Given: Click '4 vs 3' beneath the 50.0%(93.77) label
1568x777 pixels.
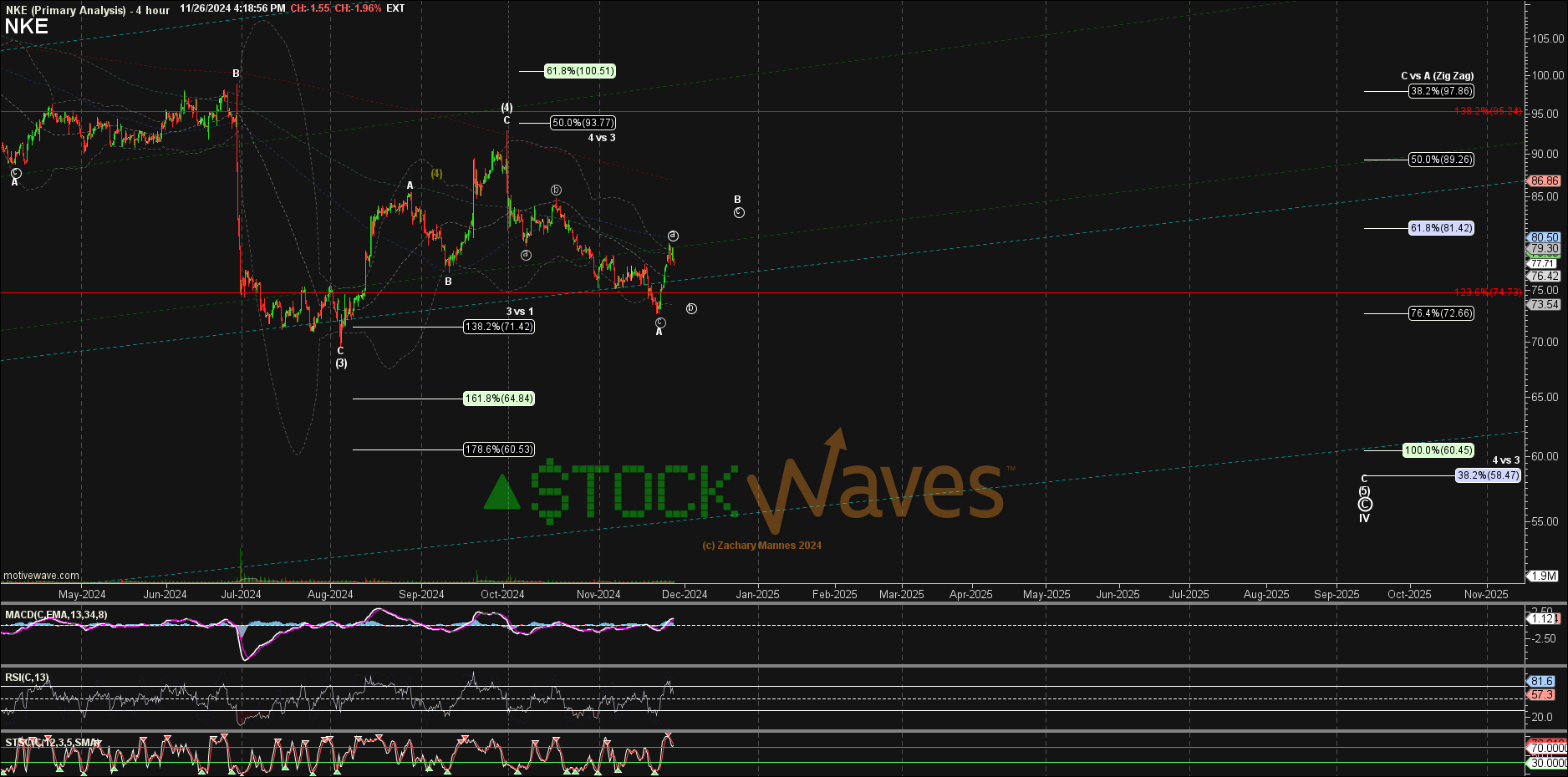Looking at the screenshot, I should point(602,138).
